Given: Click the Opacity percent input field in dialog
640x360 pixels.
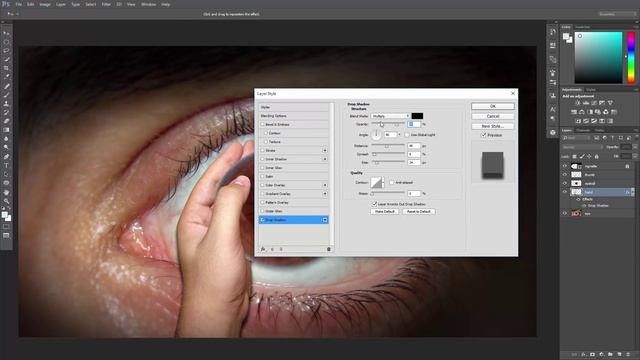Looking at the screenshot, I should coord(414,124).
